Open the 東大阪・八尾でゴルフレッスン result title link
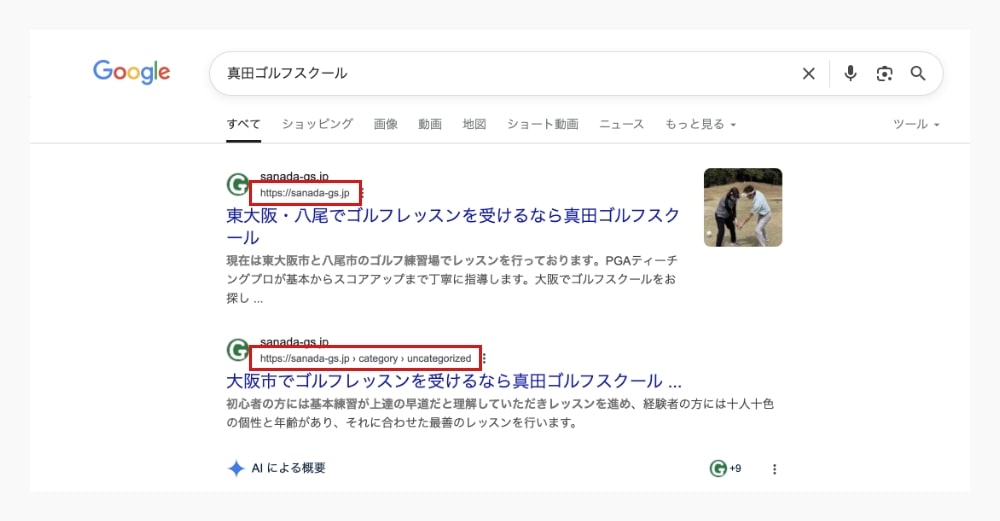This screenshot has height=521, width=1000. coord(453,226)
